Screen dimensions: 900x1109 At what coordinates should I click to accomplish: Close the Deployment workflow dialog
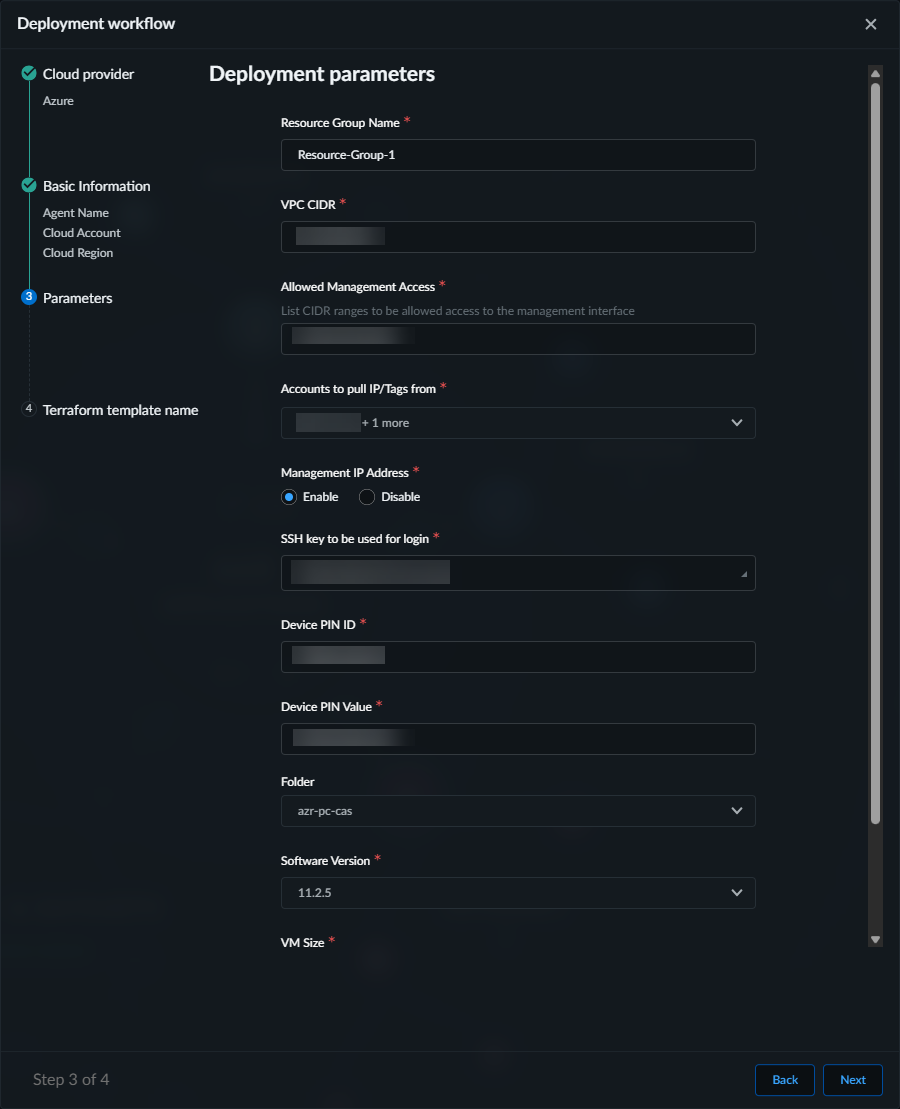pos(871,24)
